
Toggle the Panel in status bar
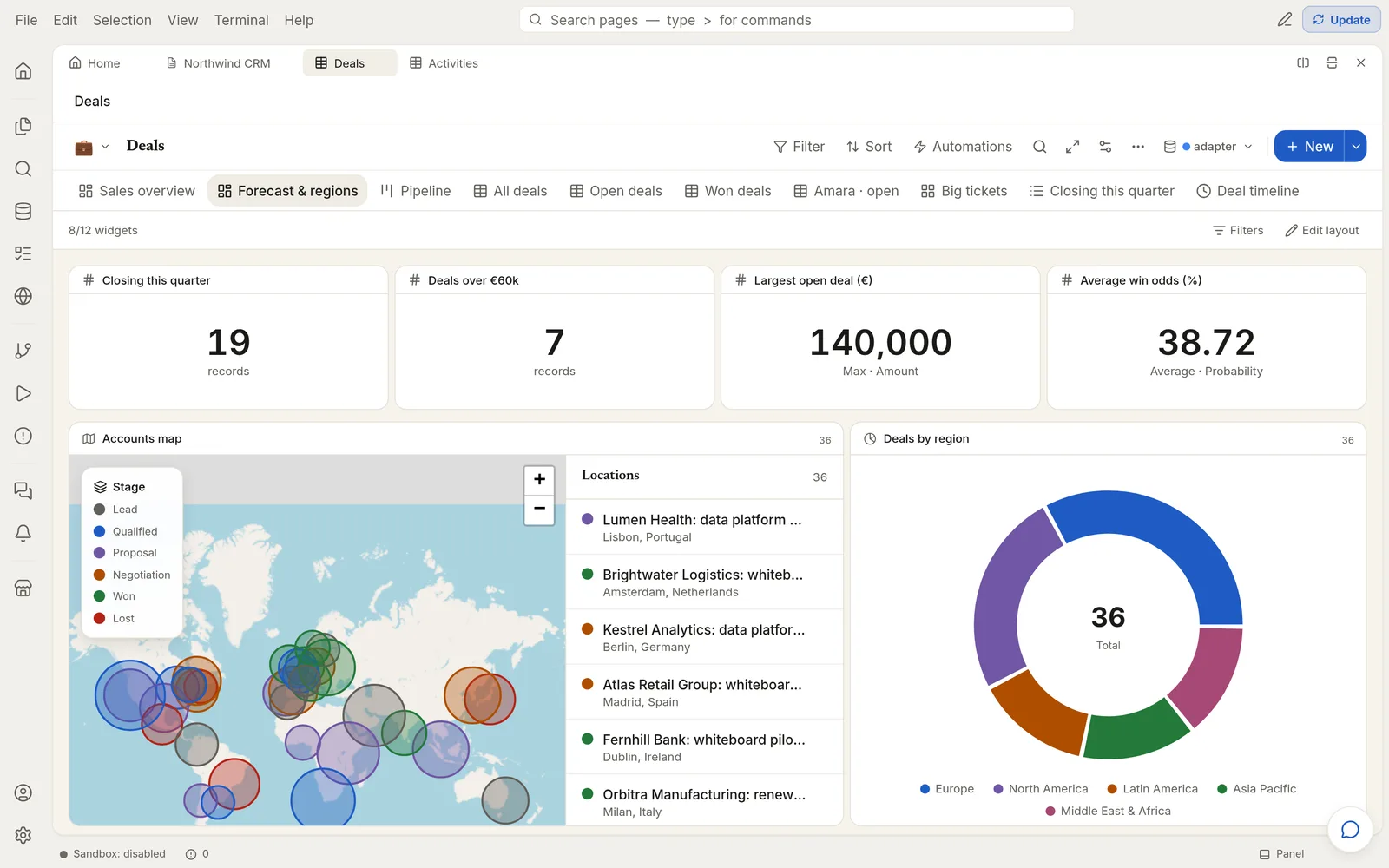click(x=1281, y=854)
